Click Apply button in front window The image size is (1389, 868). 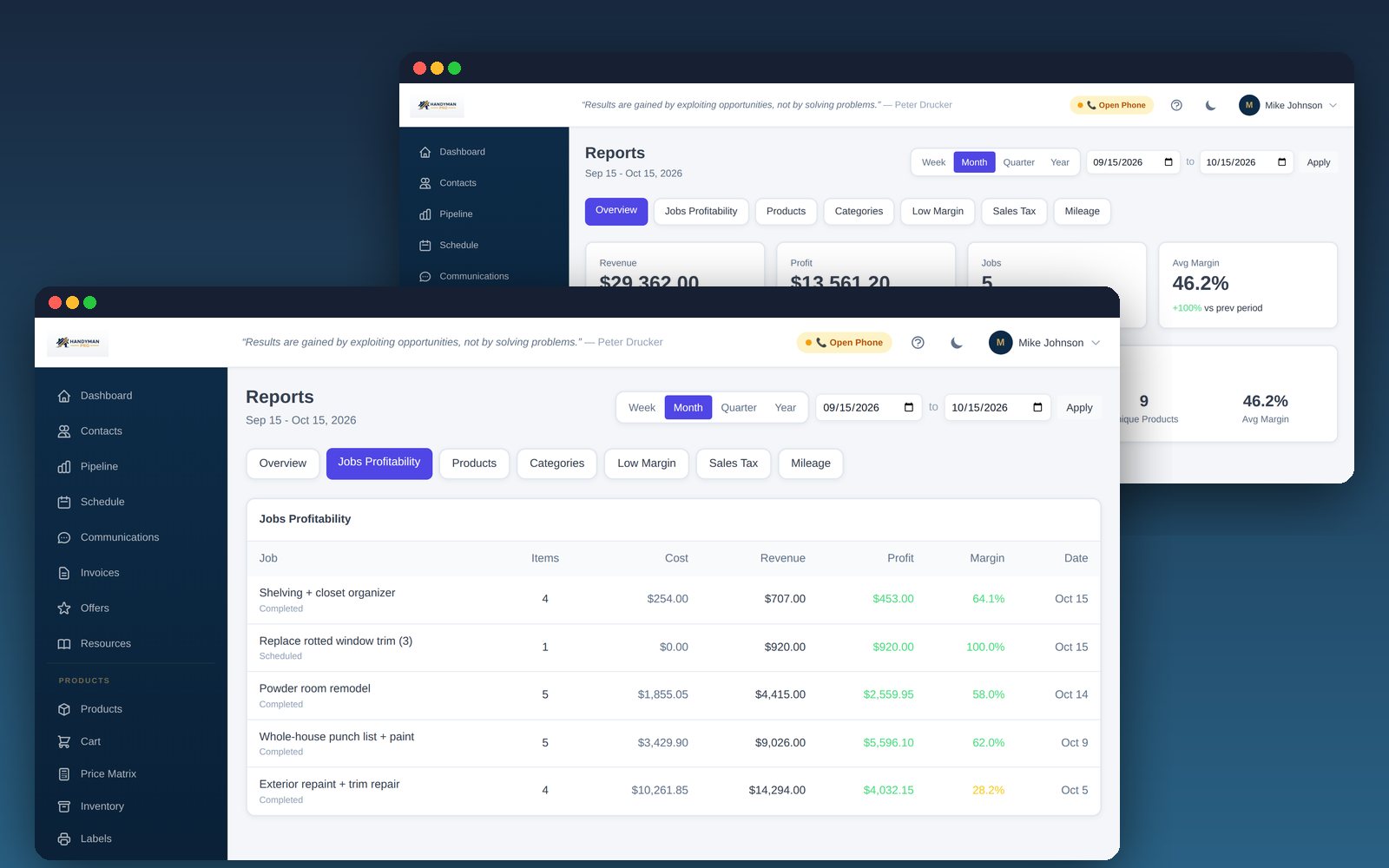tap(1079, 408)
